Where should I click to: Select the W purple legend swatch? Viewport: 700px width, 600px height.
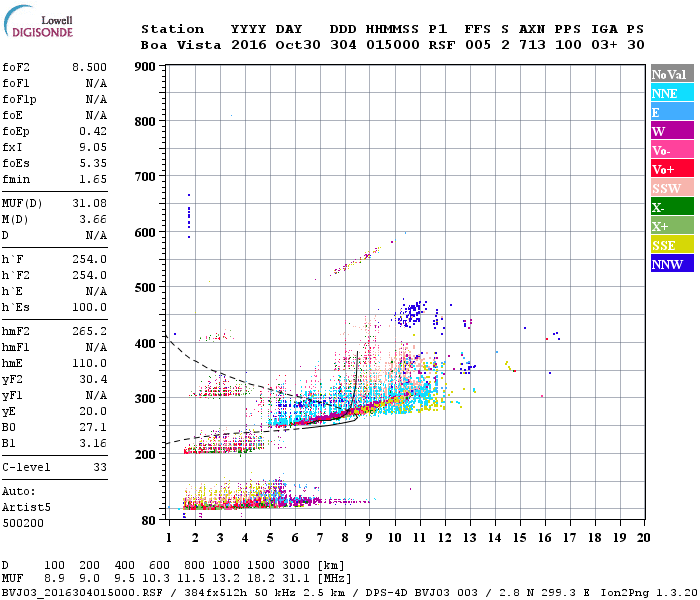pyautogui.click(x=672, y=131)
